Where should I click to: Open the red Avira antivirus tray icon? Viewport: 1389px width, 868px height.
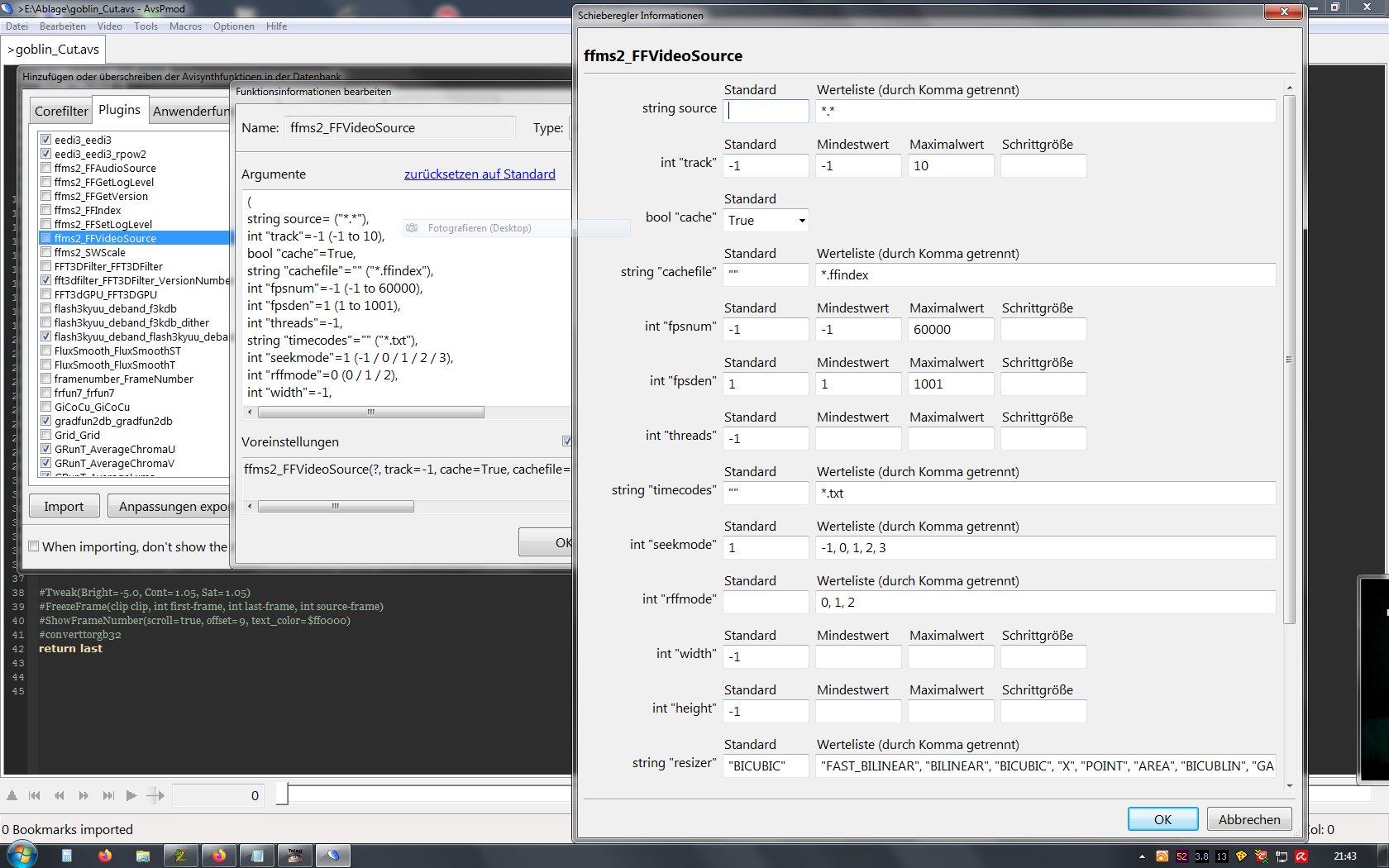(x=1301, y=856)
